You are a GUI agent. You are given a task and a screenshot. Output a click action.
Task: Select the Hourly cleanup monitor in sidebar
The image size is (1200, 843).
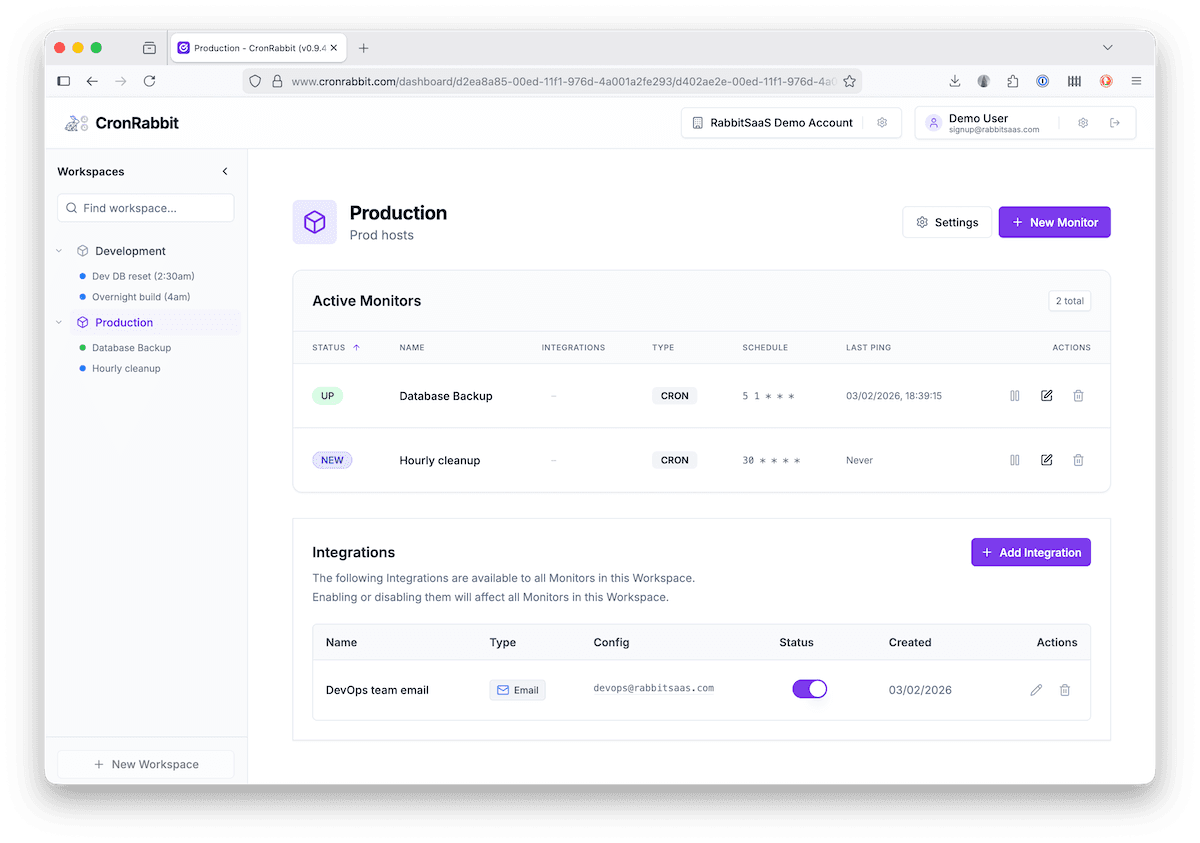coord(124,368)
